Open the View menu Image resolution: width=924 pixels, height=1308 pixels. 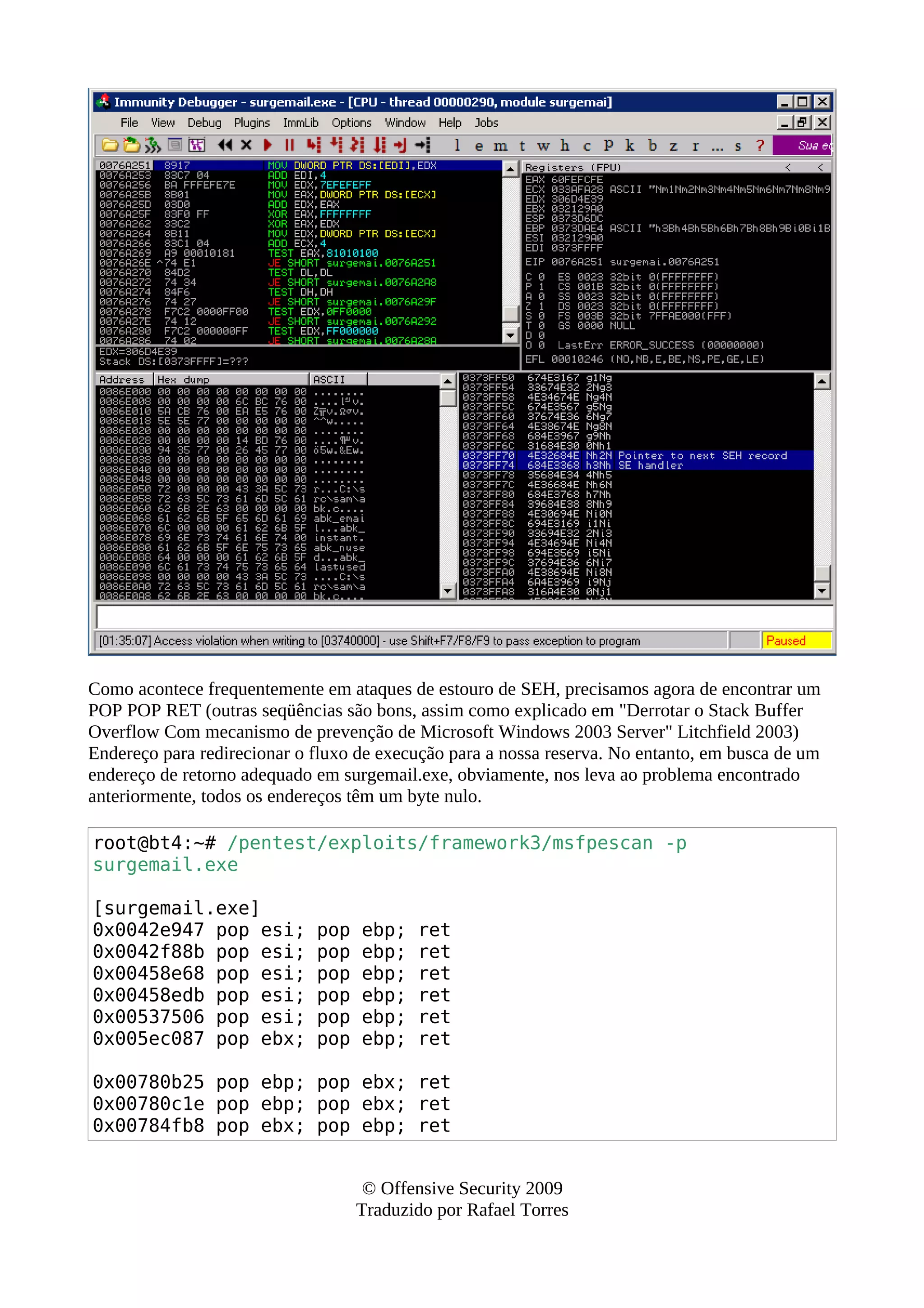click(x=163, y=122)
